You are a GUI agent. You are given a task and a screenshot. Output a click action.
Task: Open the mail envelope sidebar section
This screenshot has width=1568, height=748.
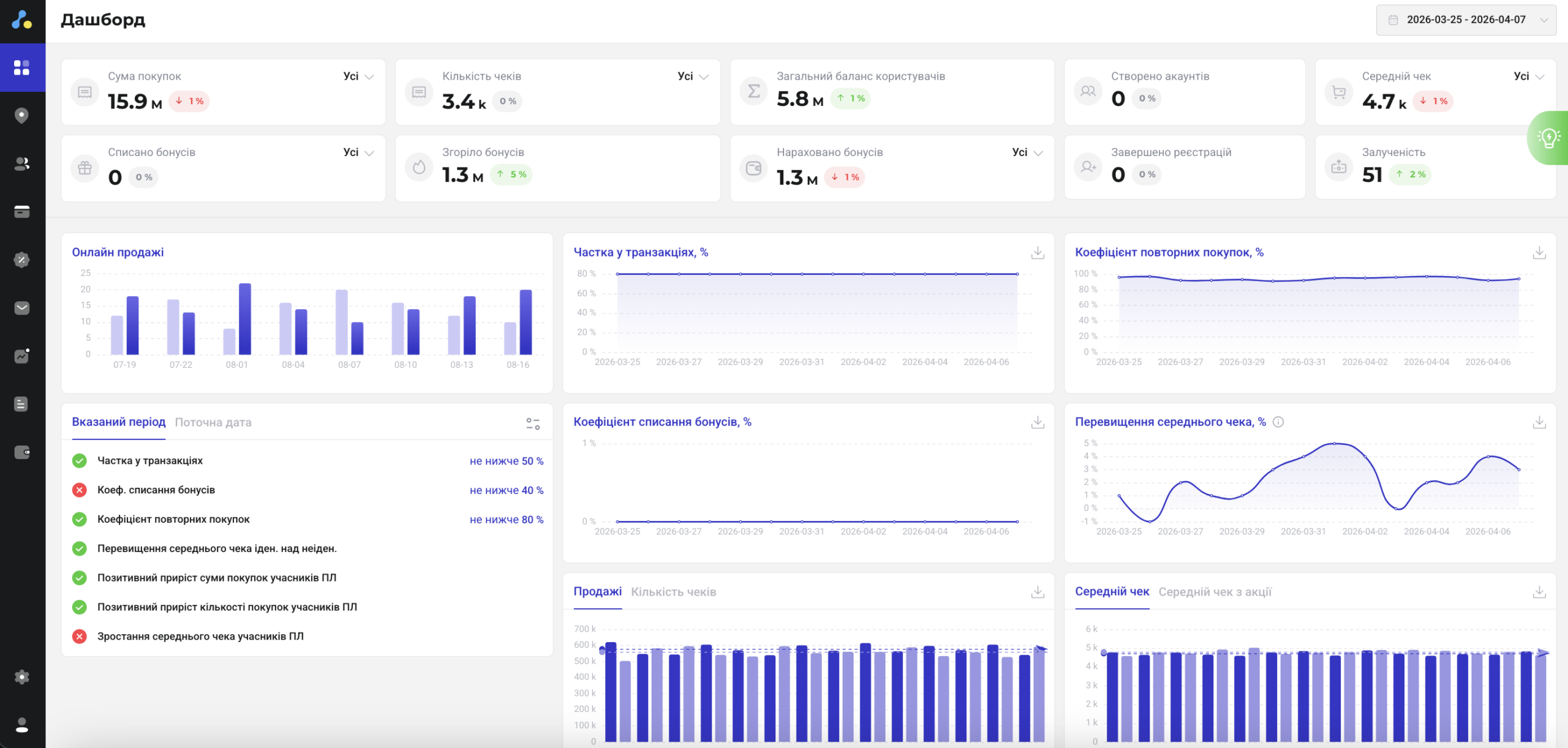click(x=22, y=308)
